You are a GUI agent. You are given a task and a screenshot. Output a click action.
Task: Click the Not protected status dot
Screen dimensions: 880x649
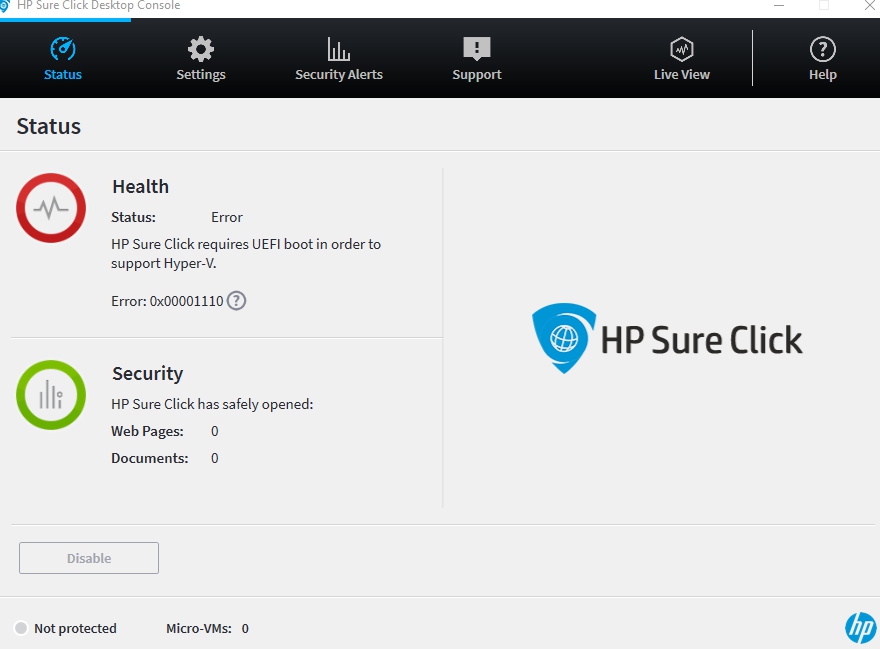[x=21, y=628]
